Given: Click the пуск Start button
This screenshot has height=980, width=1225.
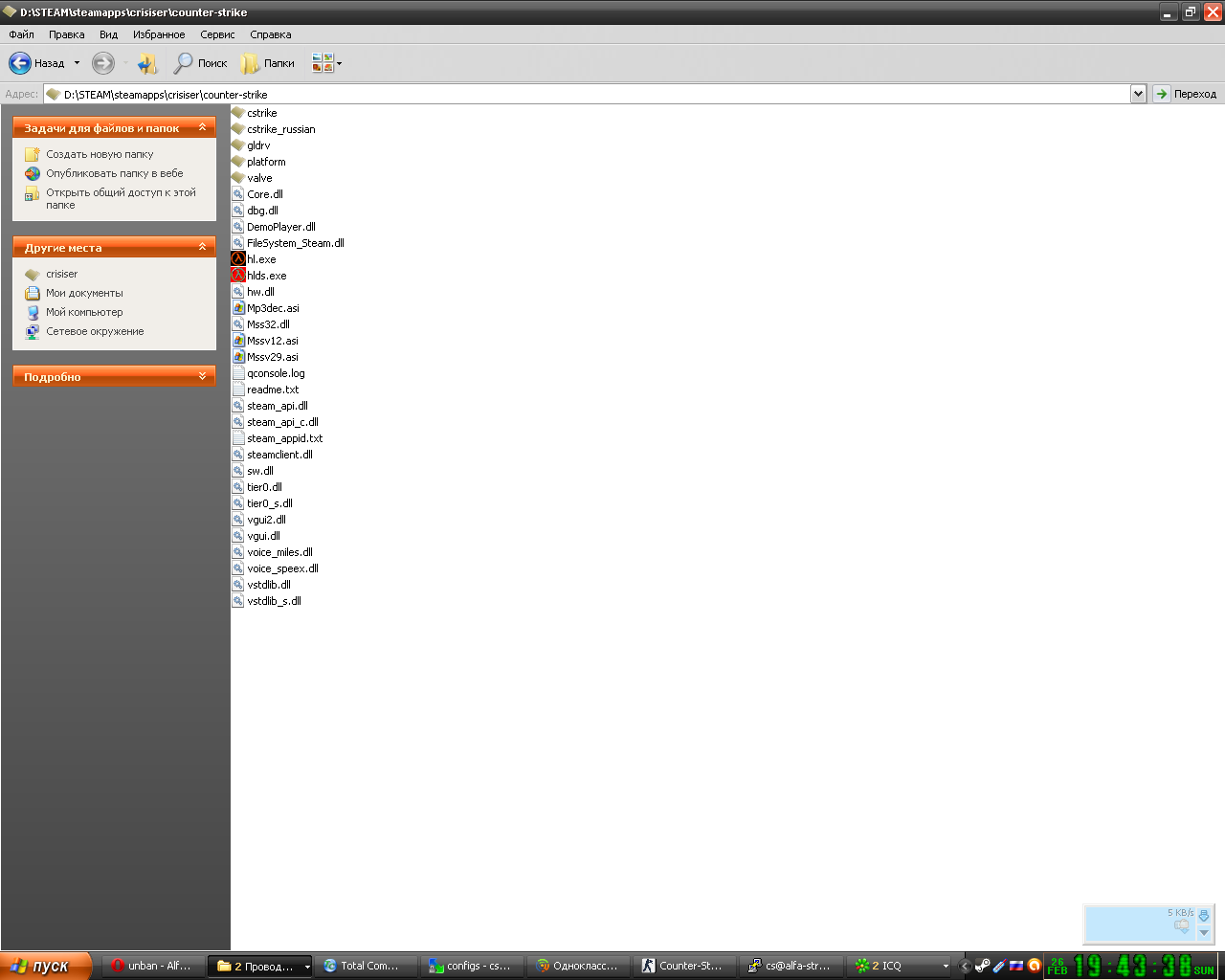Looking at the screenshot, I should click(46, 966).
